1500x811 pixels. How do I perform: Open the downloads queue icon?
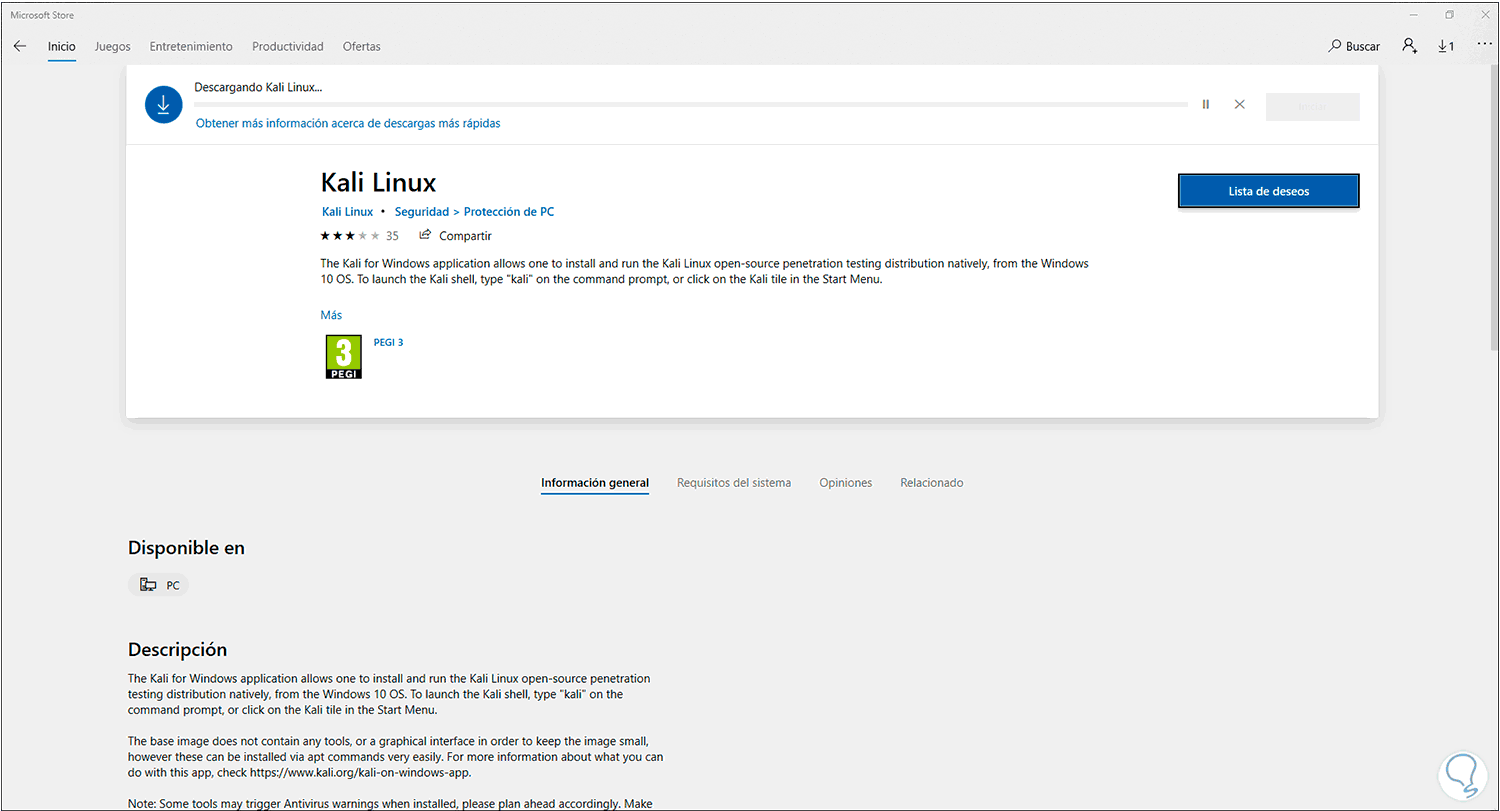(1446, 46)
